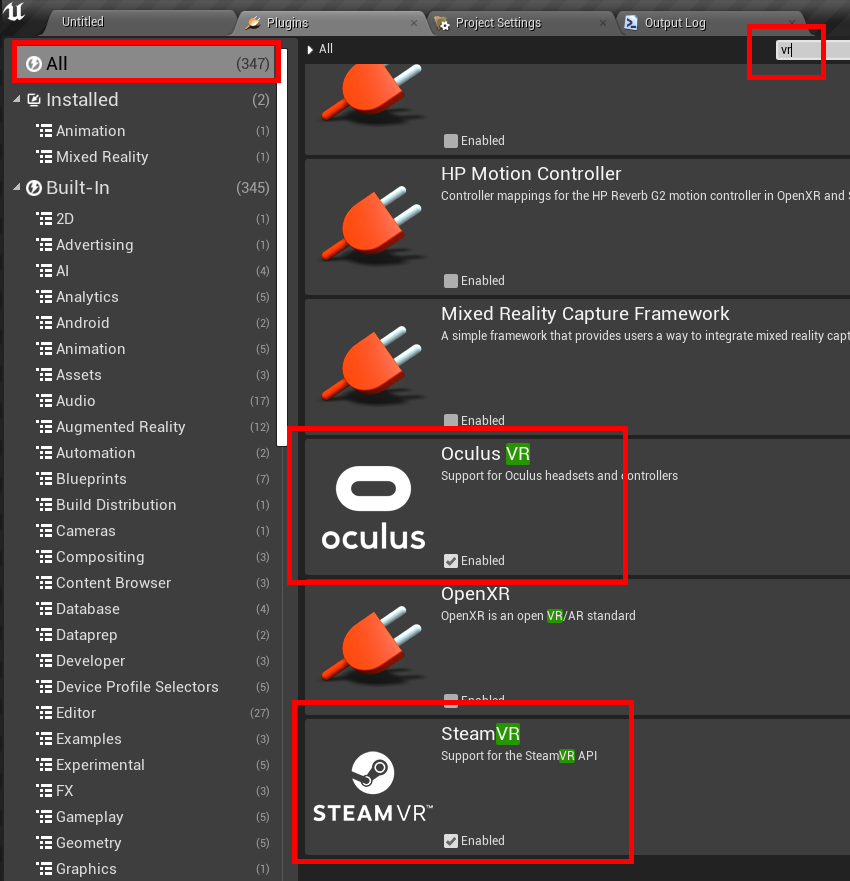Click the Installed category icon
850x881 pixels.
pyautogui.click(x=34, y=100)
